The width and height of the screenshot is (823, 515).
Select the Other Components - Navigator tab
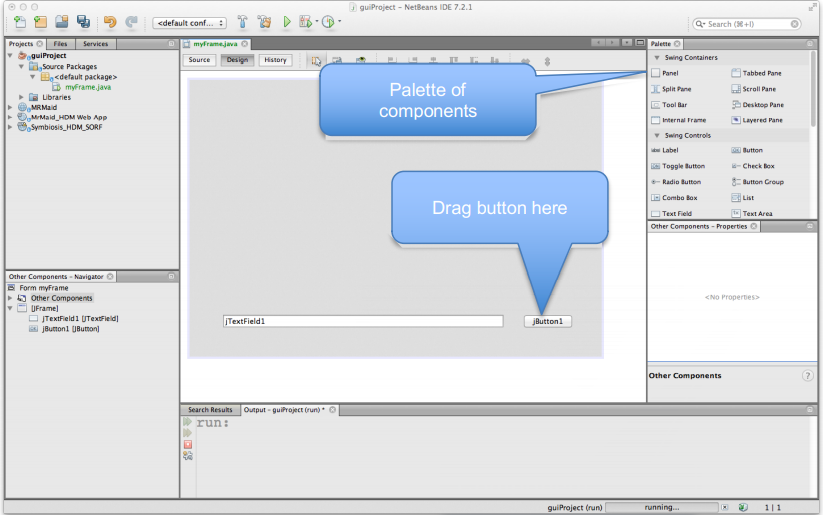click(x=56, y=277)
